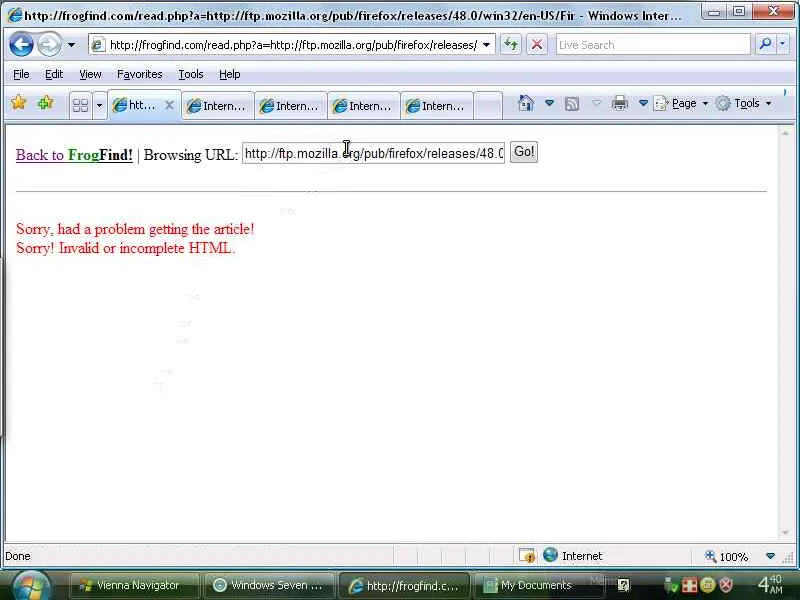
Task: Close the active frogfind tab
Action: (169, 105)
